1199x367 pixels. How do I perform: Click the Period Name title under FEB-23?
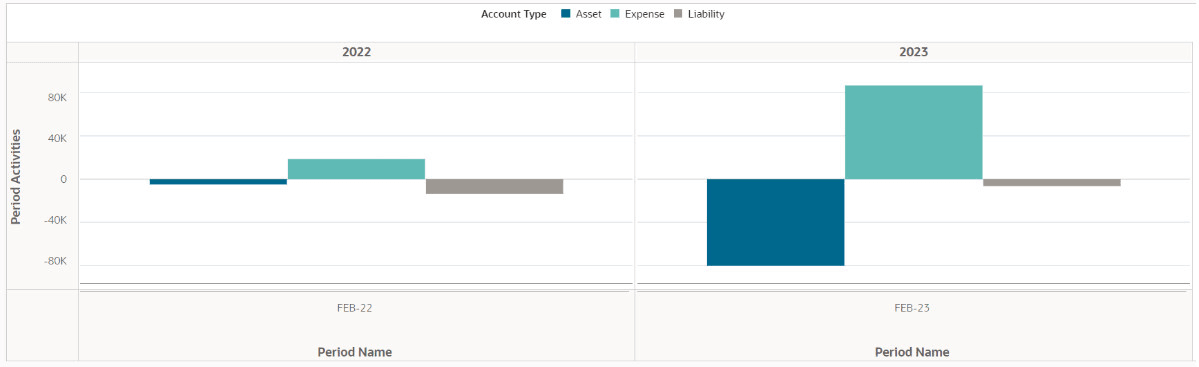click(912, 352)
